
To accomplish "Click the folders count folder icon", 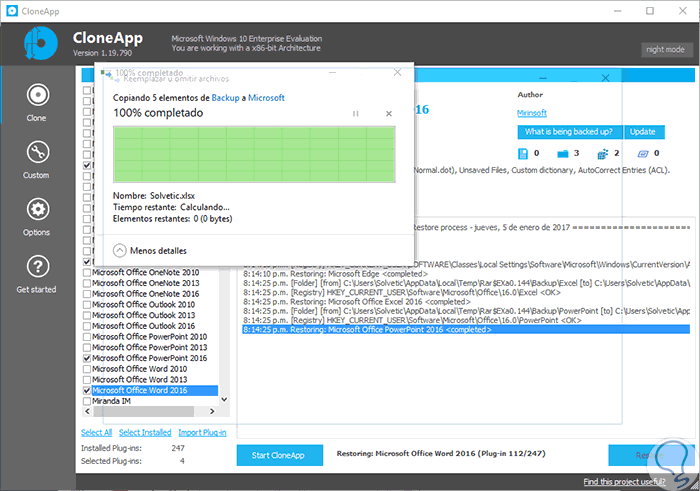I will click(x=562, y=154).
